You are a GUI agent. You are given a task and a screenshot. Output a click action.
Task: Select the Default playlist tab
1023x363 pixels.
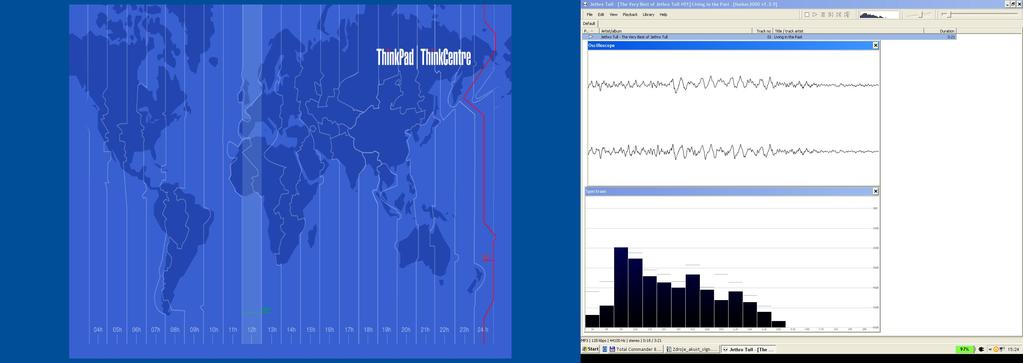coord(589,24)
